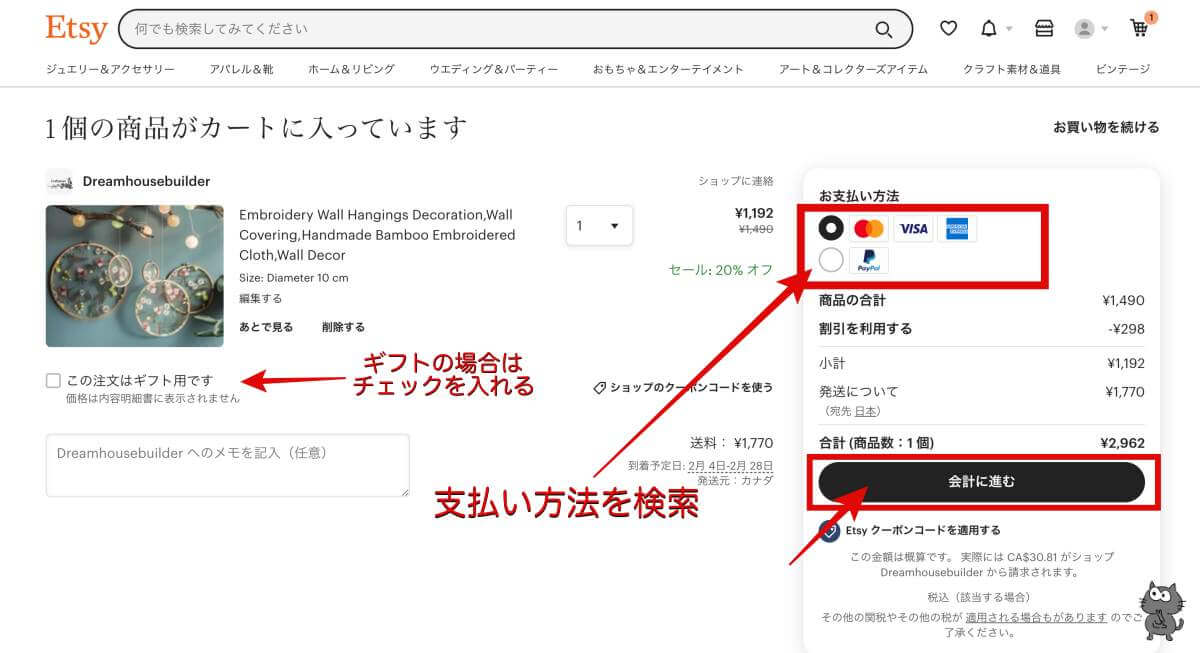Click the ¥2,962 total amount
Image resolution: width=1200 pixels, height=653 pixels.
pos(1122,443)
